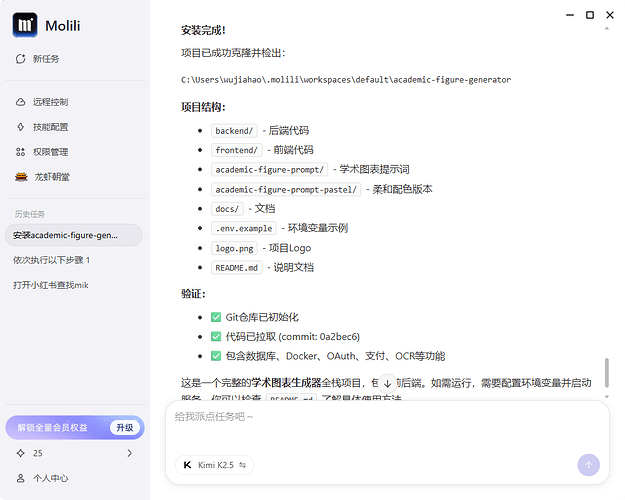The image size is (625, 500).
Task: Click the grid icon beside 权限管理
Action: coord(21,152)
